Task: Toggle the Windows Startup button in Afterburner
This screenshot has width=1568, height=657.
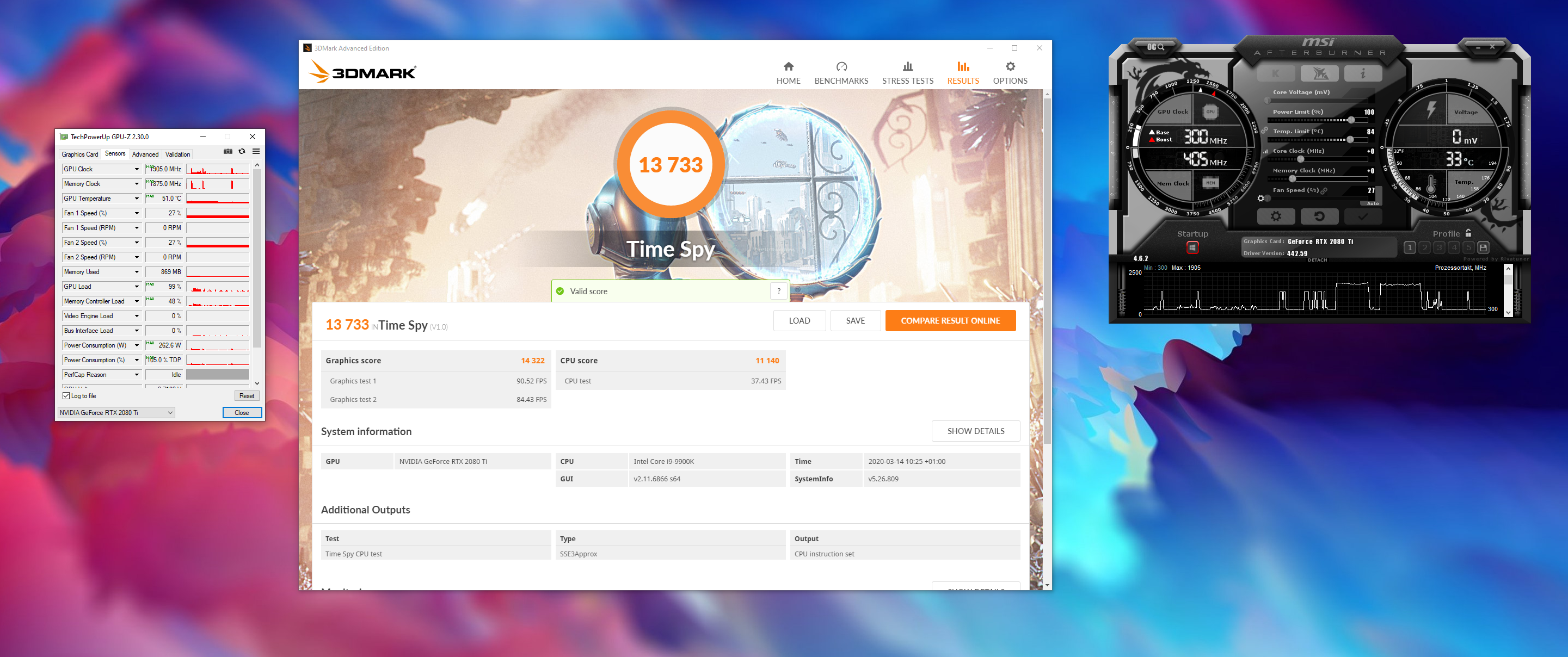Action: (1192, 247)
